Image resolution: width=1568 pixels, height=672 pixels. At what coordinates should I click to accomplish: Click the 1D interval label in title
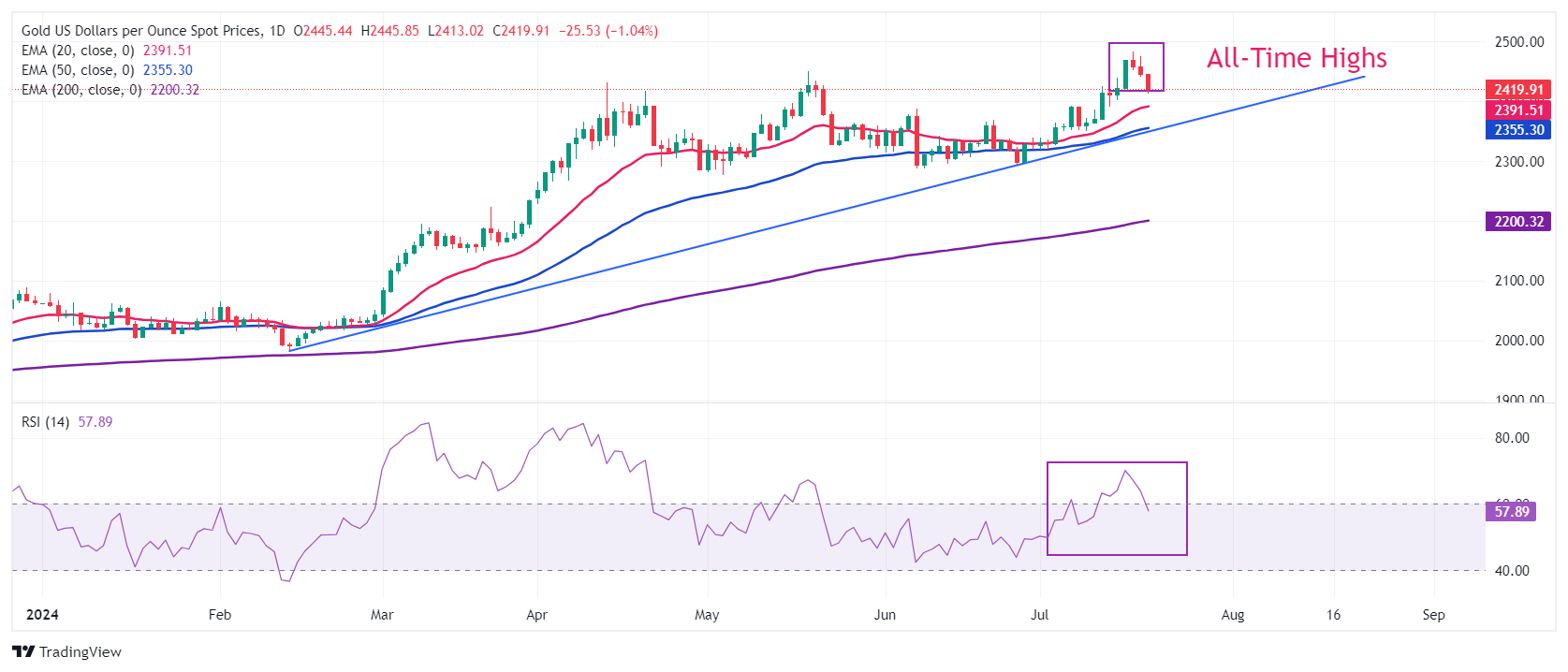[x=277, y=31]
